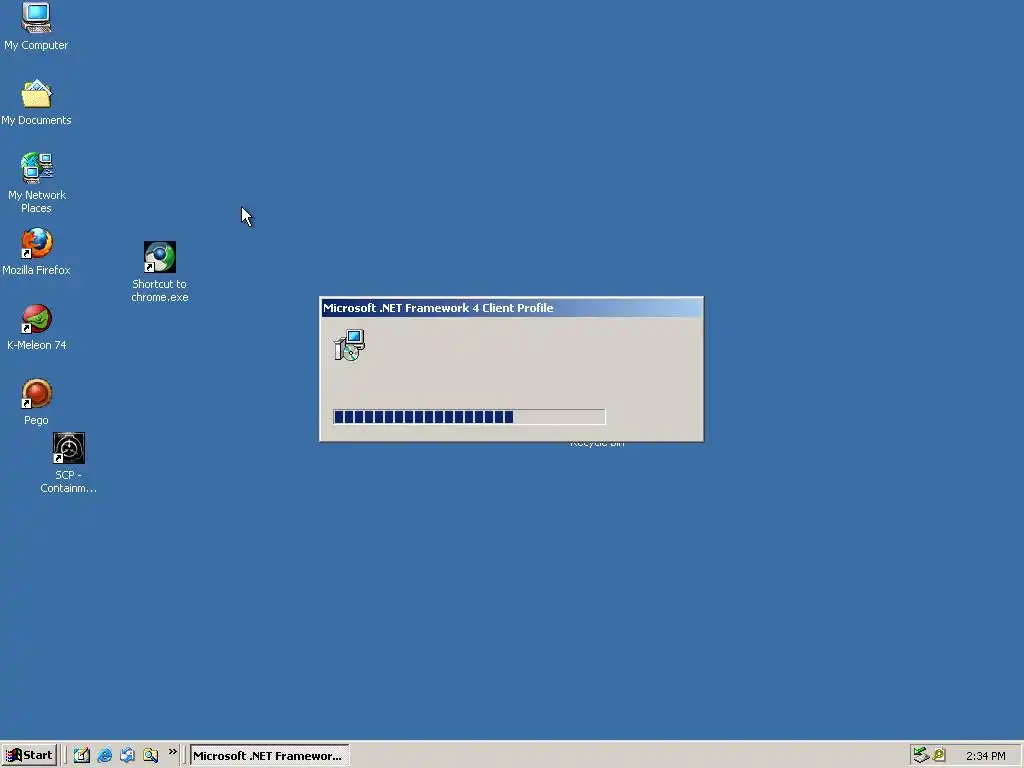
Task: Select the SCP - Containment shortcut icon
Action: coord(69,462)
